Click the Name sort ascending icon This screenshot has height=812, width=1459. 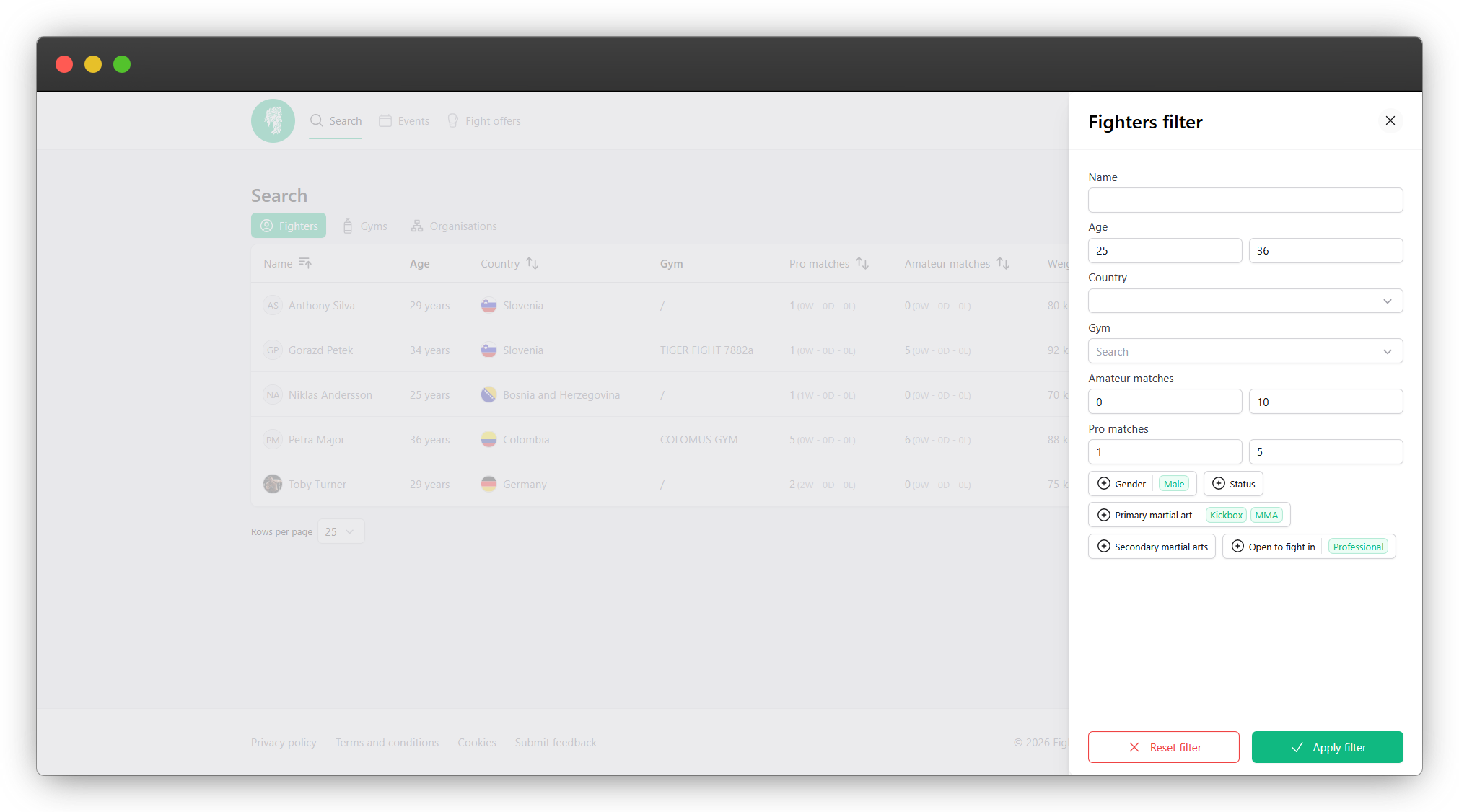[305, 263]
